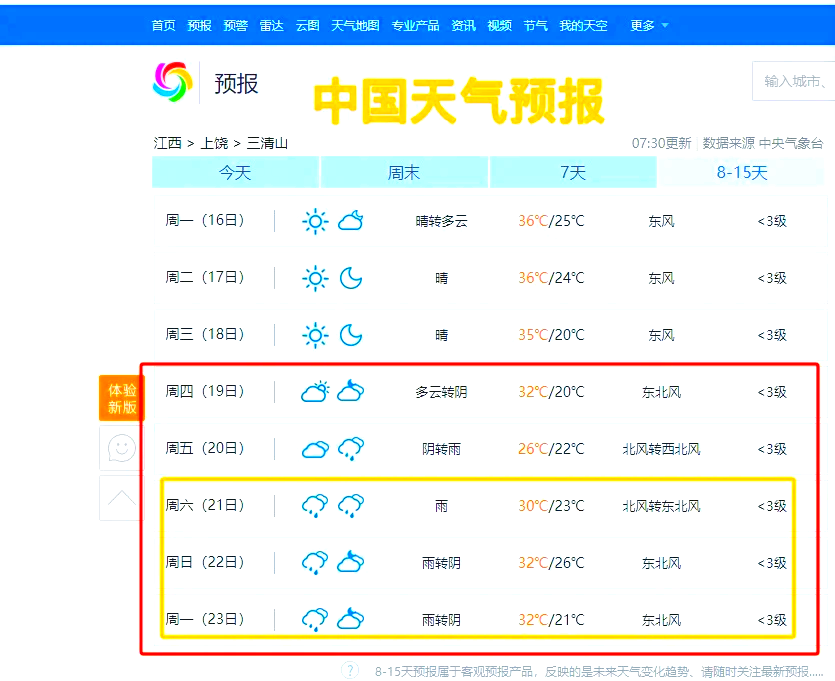835x681 pixels.
Task: Click the 多云转阴 weather description
Action: point(441,392)
